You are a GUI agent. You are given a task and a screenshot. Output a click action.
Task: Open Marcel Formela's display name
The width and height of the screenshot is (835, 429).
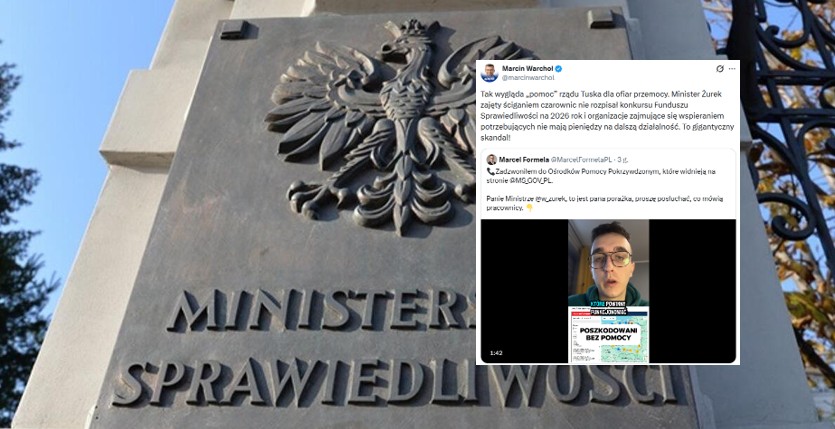coord(523,160)
